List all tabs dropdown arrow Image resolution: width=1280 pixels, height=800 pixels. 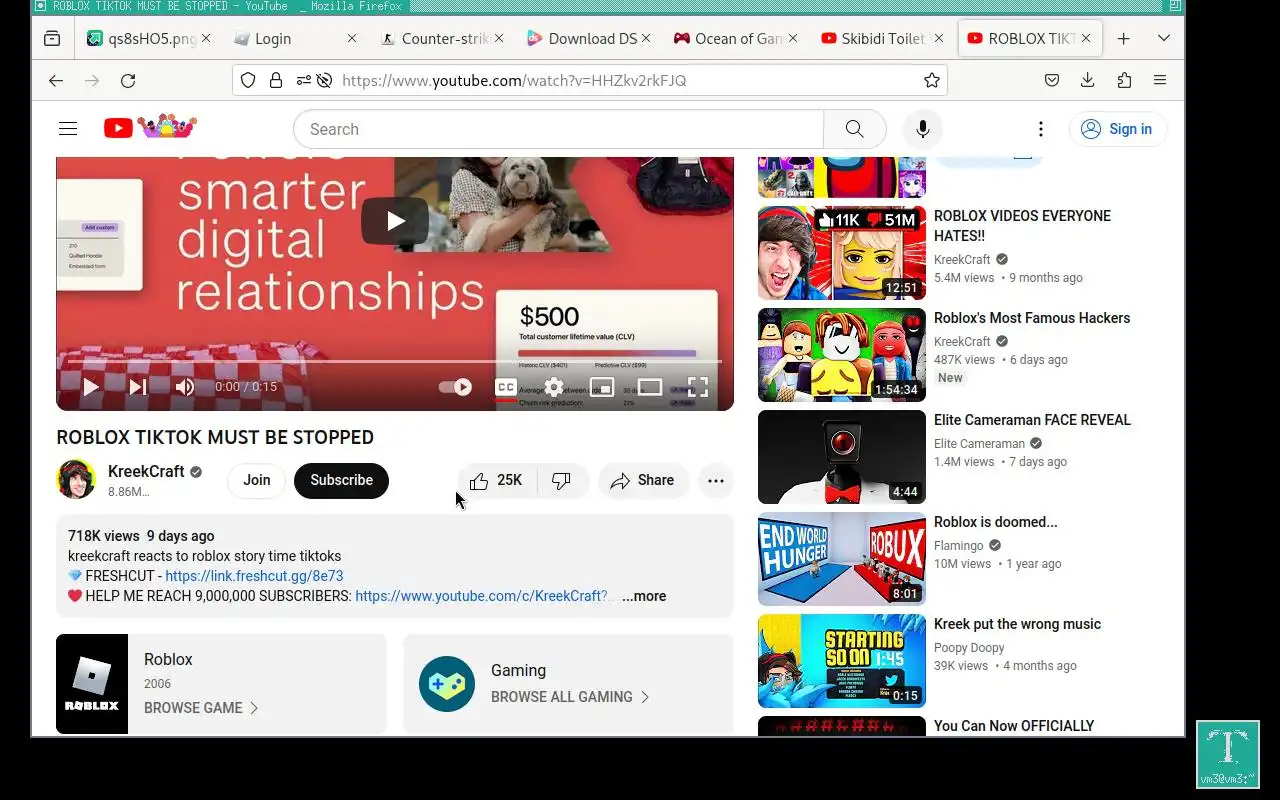[x=1164, y=39]
